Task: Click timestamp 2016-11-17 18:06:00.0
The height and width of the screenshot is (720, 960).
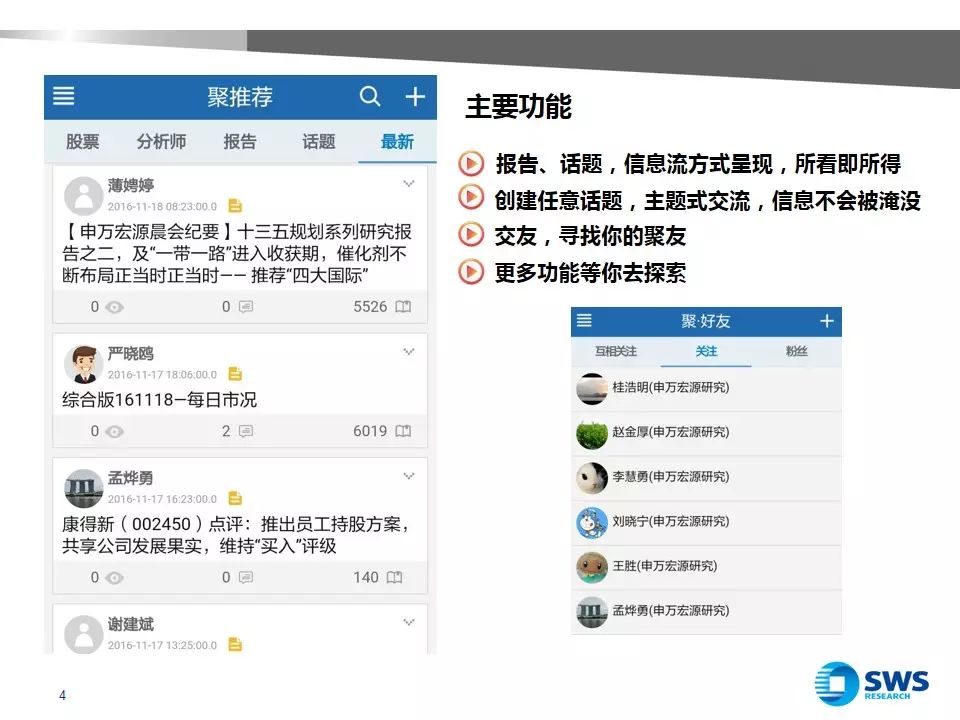Action: click(162, 375)
